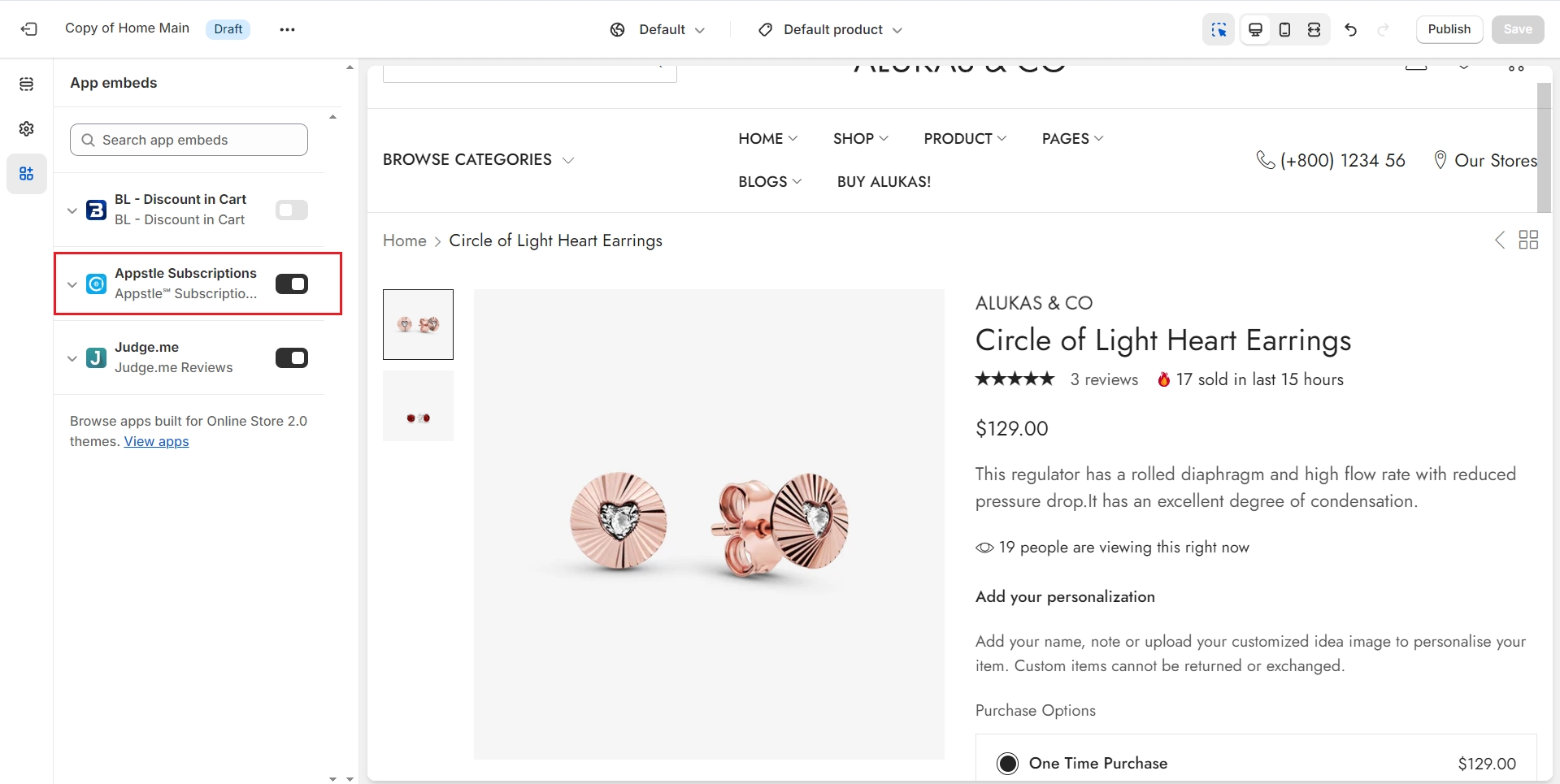Open the Default product dropdown
This screenshot has width=1560, height=784.
[x=831, y=29]
